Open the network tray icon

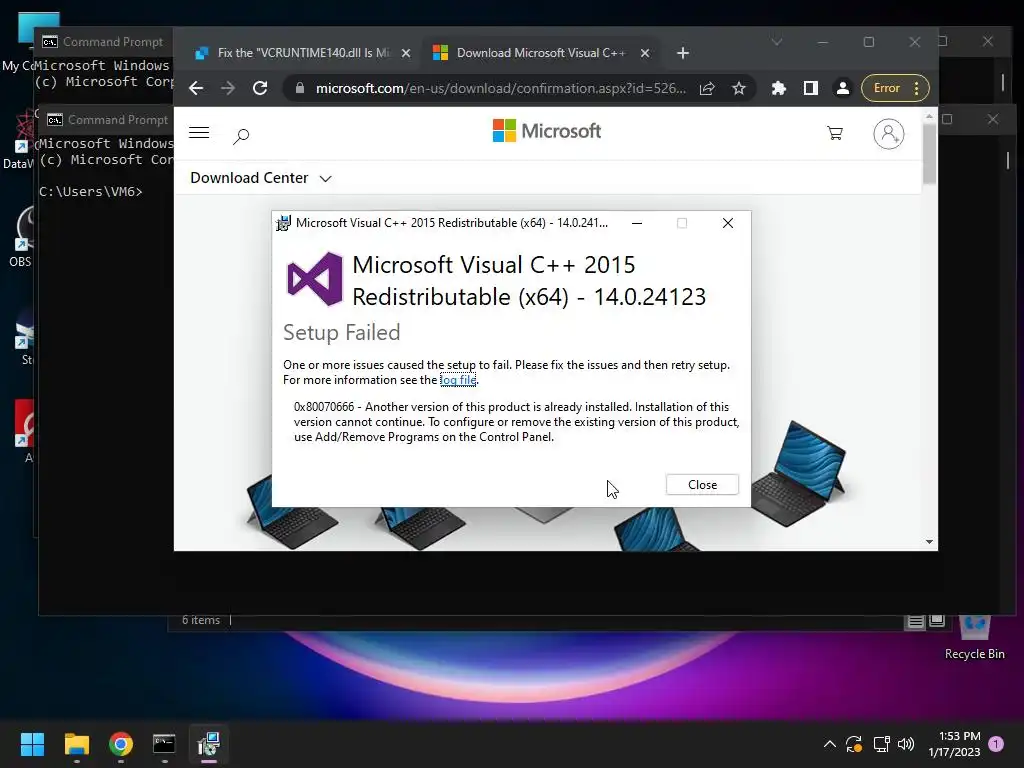point(882,744)
